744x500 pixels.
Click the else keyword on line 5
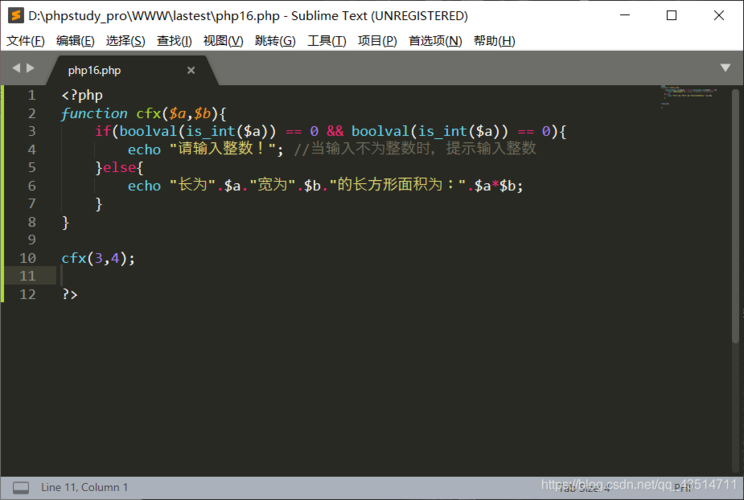click(119, 167)
